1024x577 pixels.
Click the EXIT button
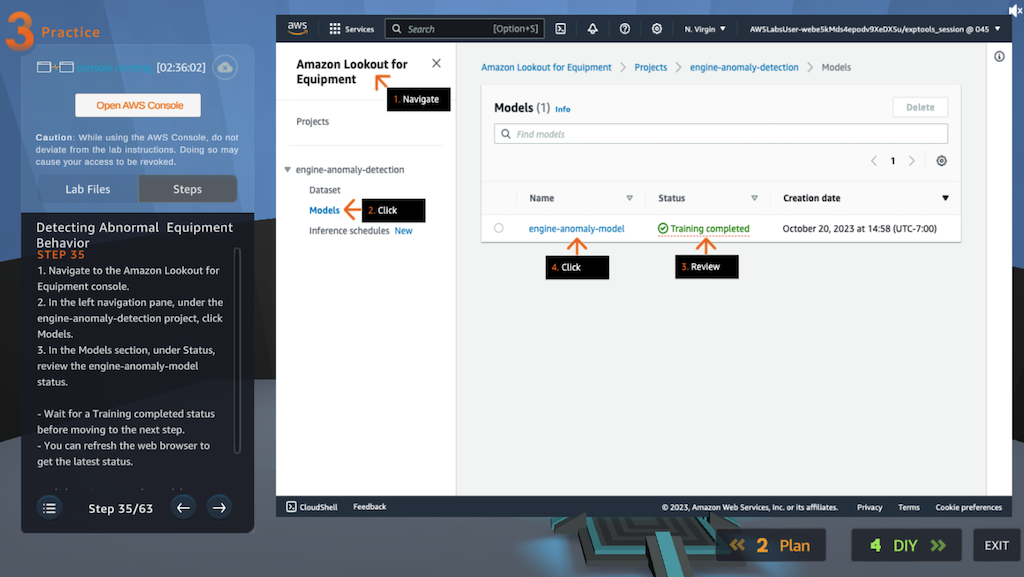[x=997, y=545]
